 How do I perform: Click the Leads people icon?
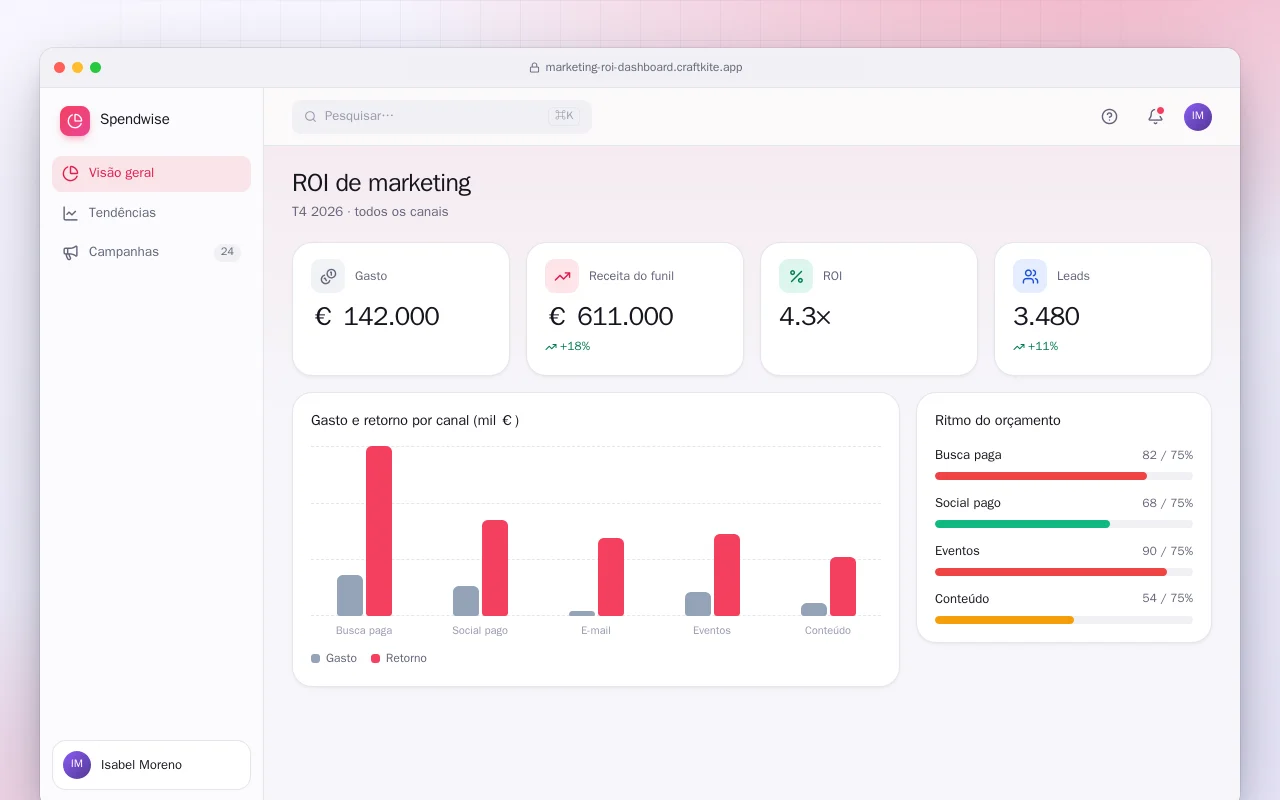(1030, 276)
